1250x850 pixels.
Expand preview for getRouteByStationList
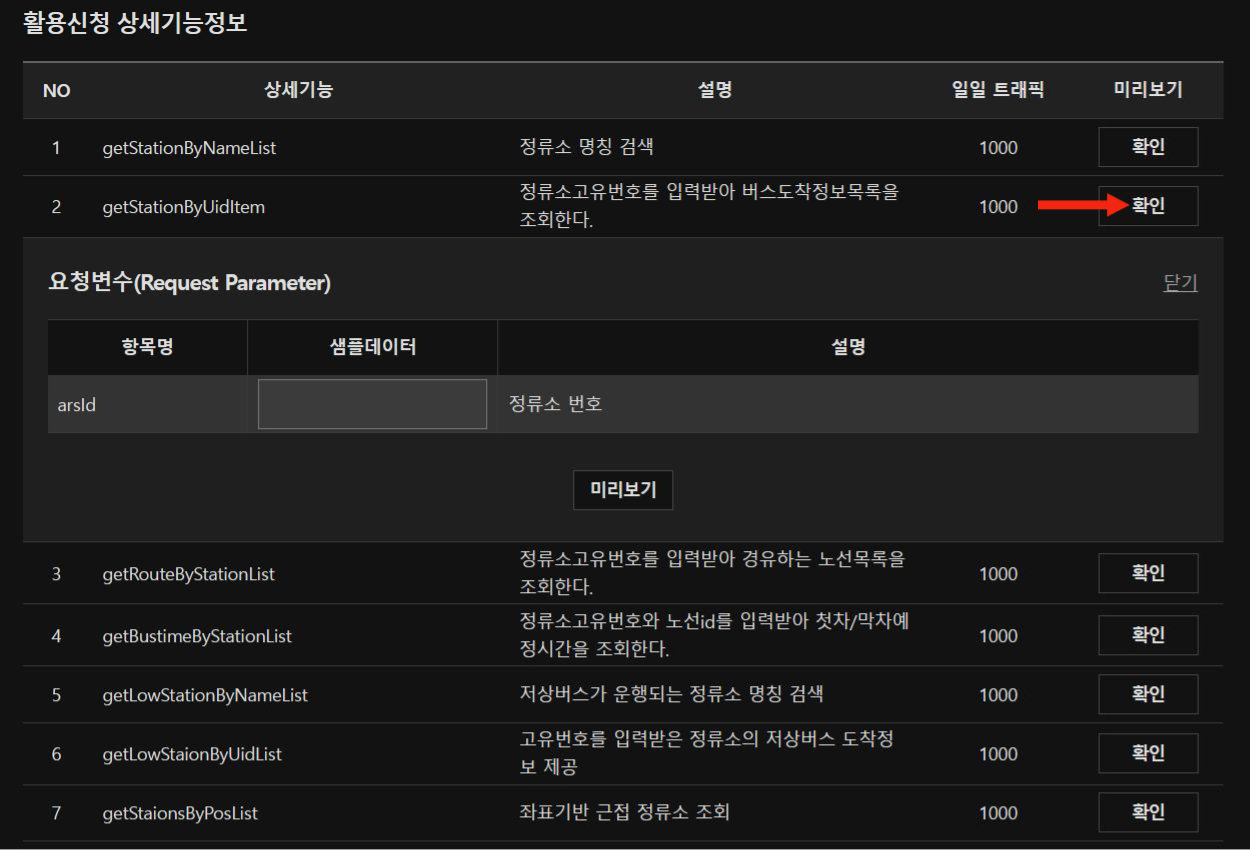pos(1148,573)
